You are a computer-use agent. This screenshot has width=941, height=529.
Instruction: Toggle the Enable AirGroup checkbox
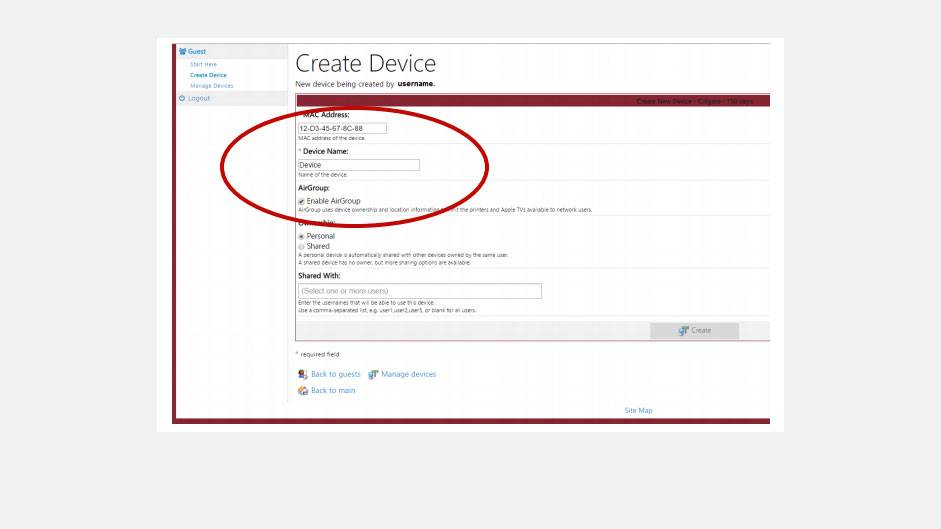(x=301, y=201)
